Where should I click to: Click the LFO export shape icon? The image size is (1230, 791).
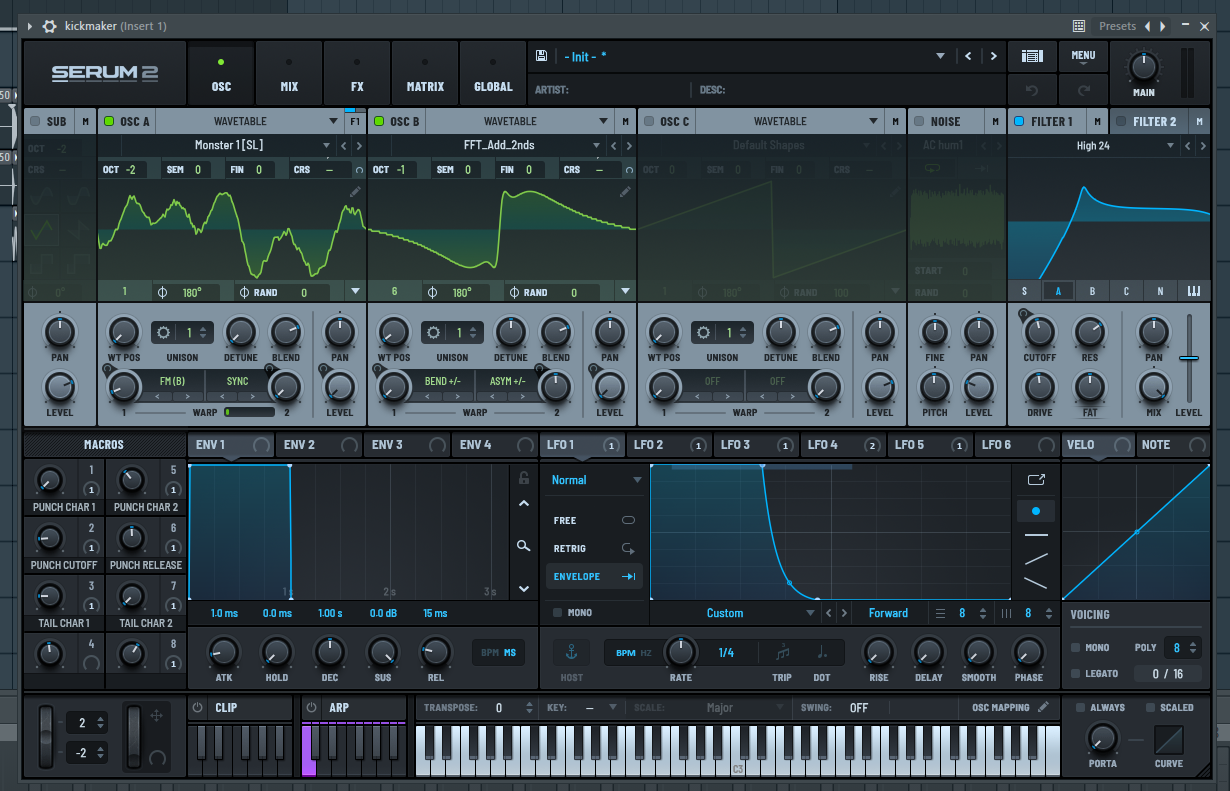1036,479
